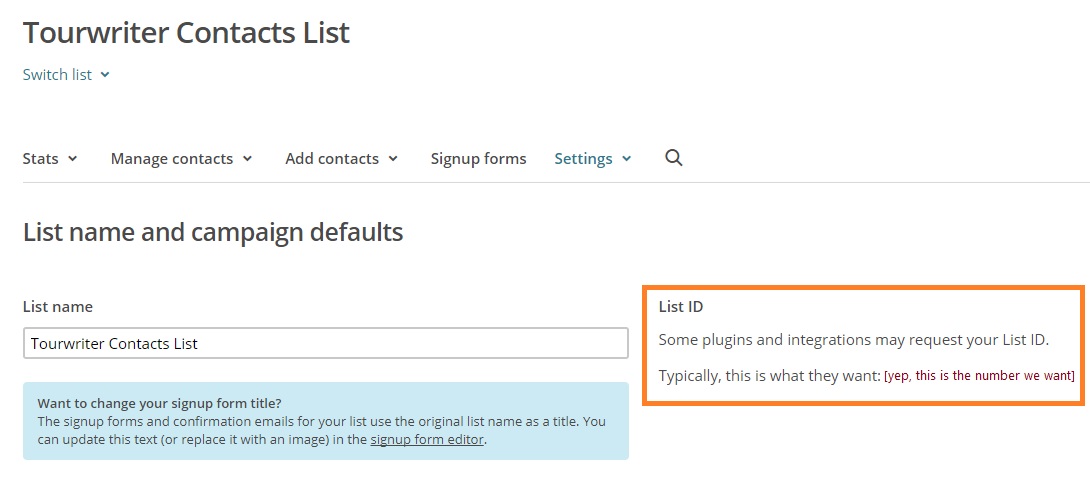Expand the Settings chevron arrow
Screen dimensions: 1090x489
(627, 159)
